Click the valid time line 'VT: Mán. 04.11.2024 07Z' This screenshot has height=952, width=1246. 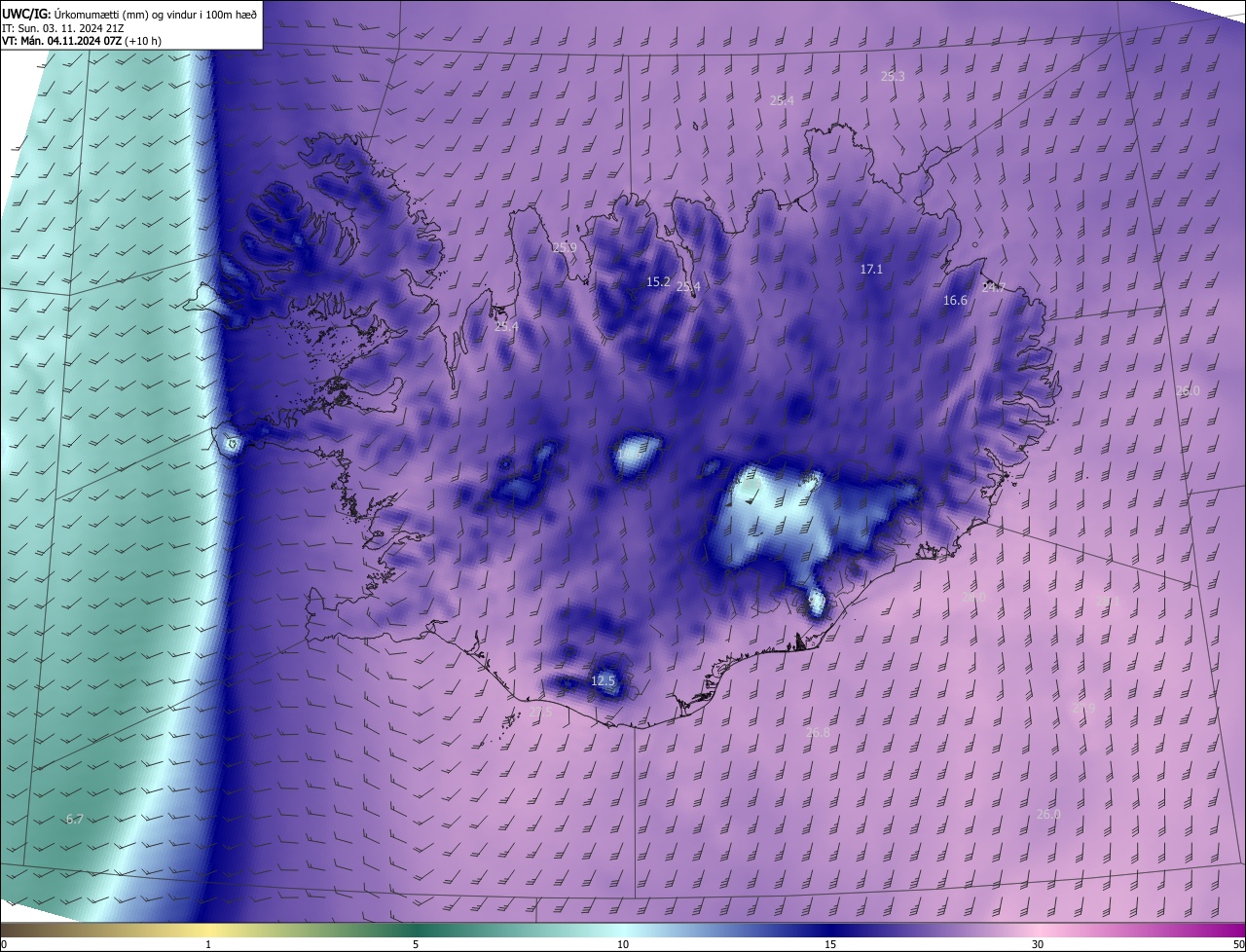pyautogui.click(x=61, y=41)
